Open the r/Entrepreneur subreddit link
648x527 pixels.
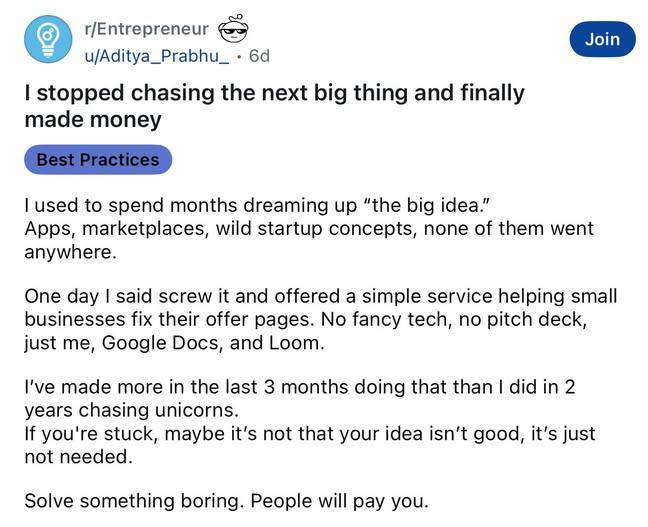[x=148, y=29]
